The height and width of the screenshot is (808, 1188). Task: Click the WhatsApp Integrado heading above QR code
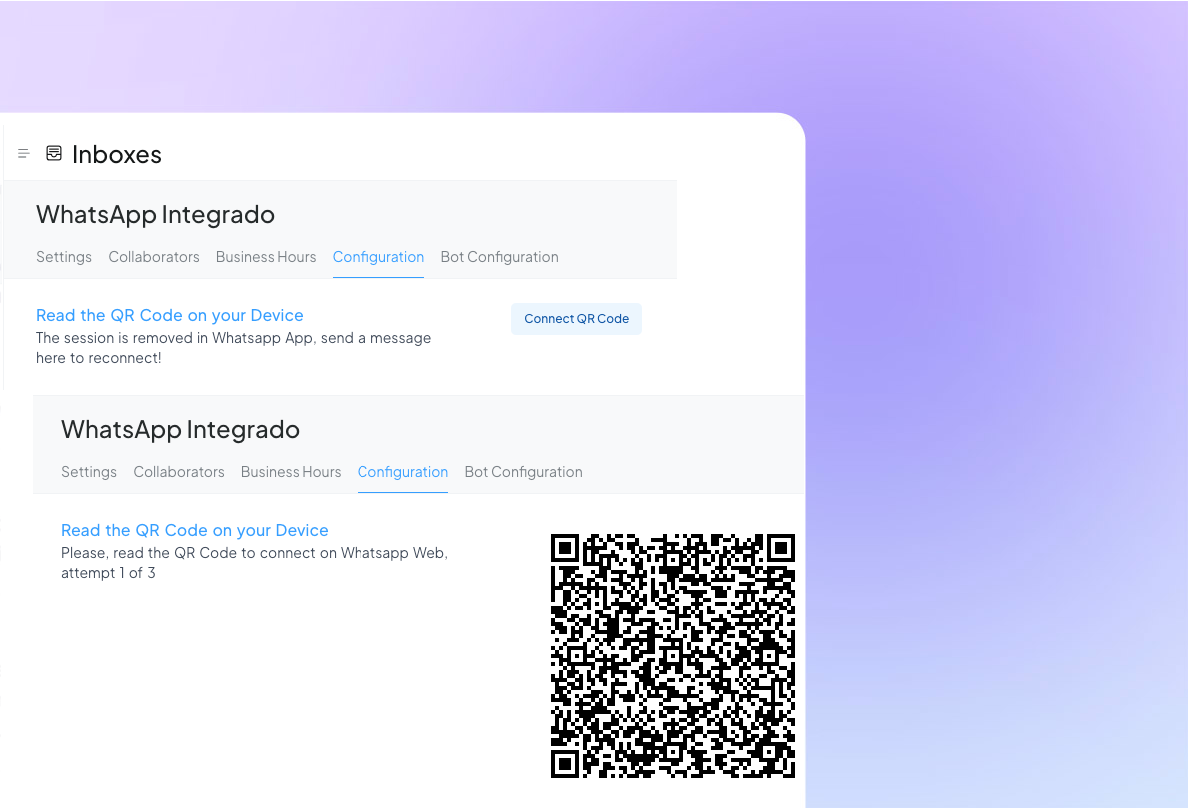click(x=180, y=430)
